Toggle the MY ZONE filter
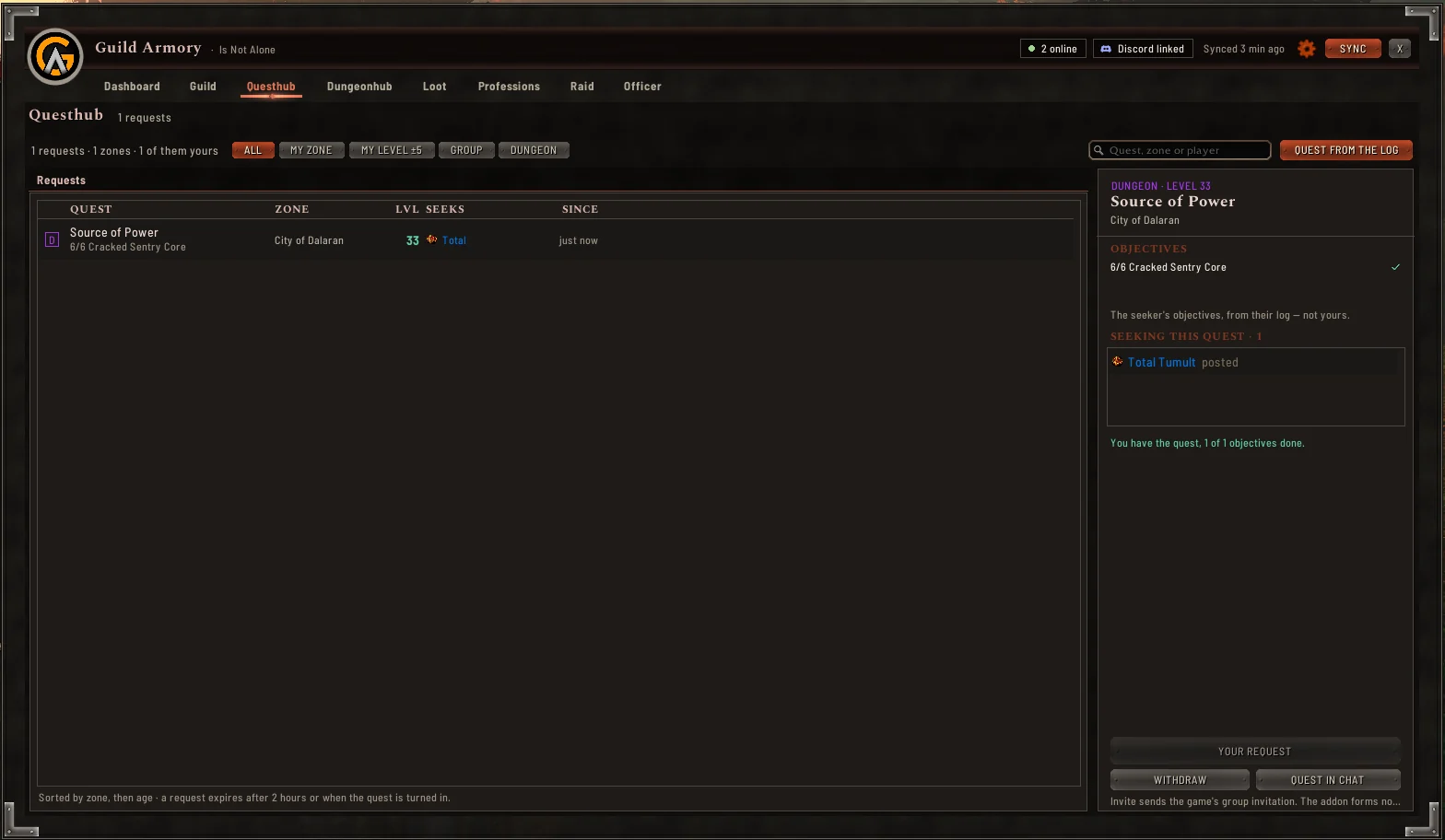Viewport: 1445px width, 840px height. (311, 150)
